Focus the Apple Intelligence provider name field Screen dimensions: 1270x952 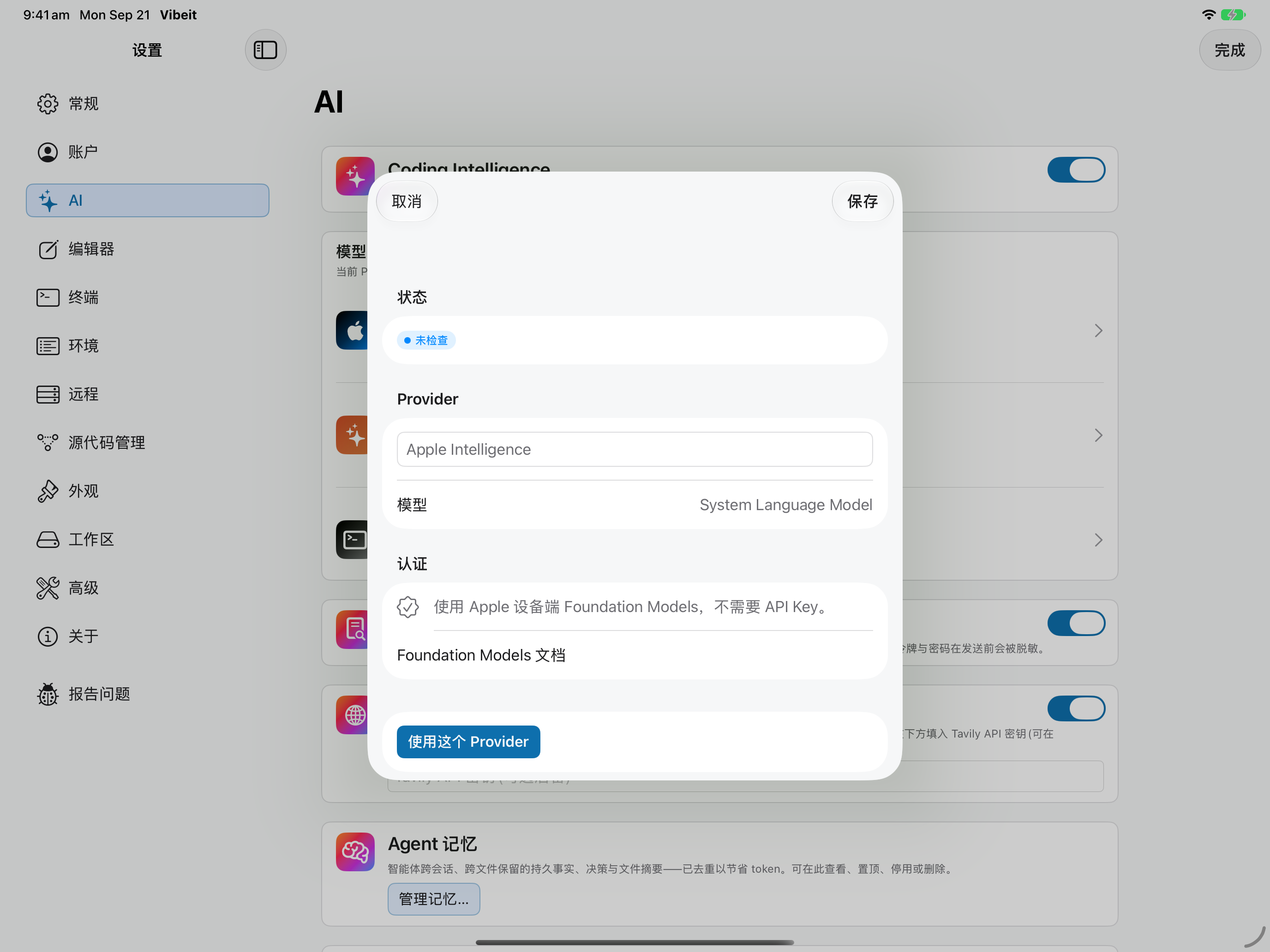pyautogui.click(x=635, y=449)
